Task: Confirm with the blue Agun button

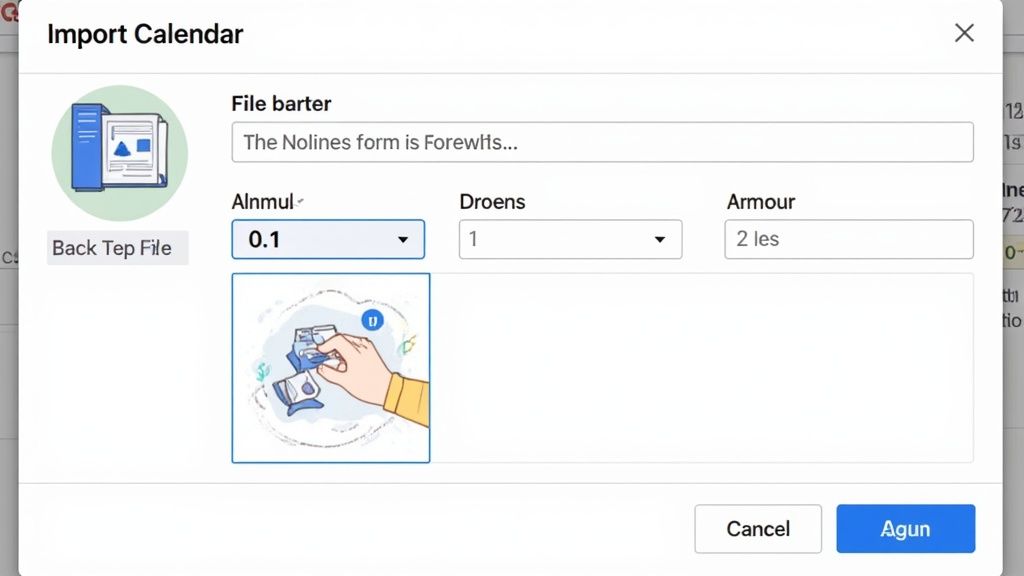Action: pyautogui.click(x=905, y=529)
